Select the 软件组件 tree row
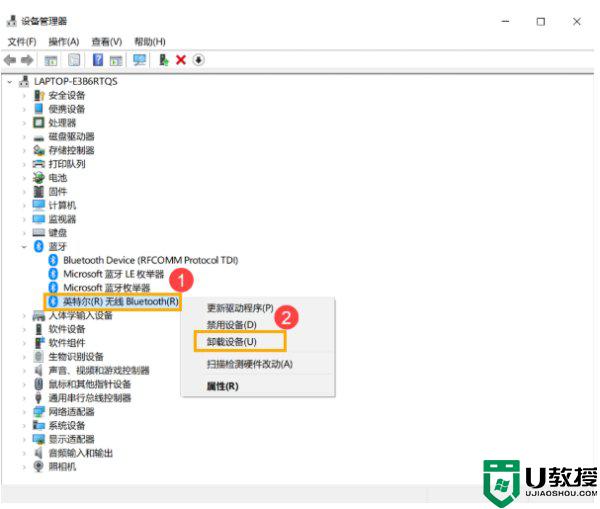This screenshot has height=509, width=600. (x=67, y=343)
